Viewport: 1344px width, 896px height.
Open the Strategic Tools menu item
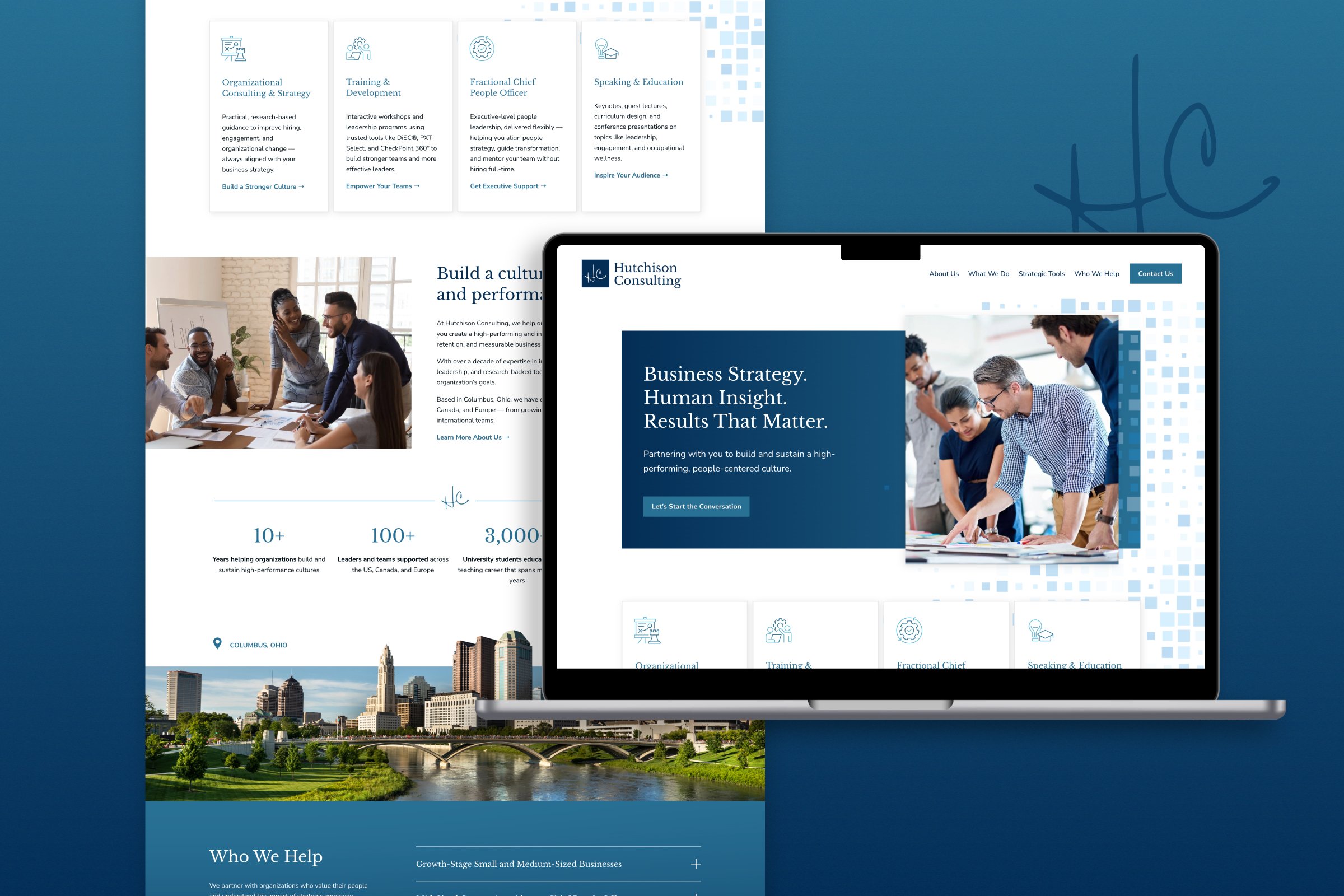pos(1041,274)
